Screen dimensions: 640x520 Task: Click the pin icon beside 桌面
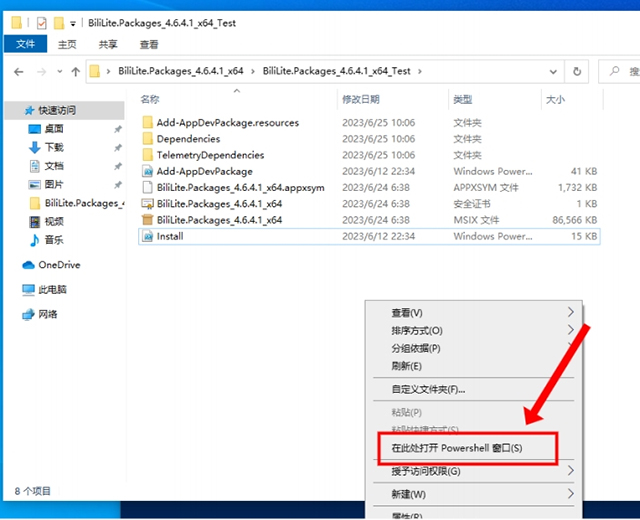click(118, 129)
